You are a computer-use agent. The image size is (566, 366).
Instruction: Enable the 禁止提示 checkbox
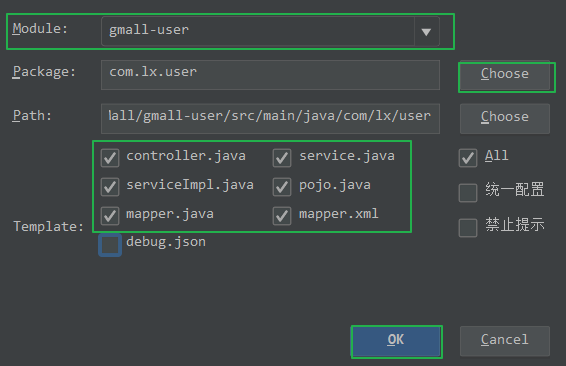point(468,228)
